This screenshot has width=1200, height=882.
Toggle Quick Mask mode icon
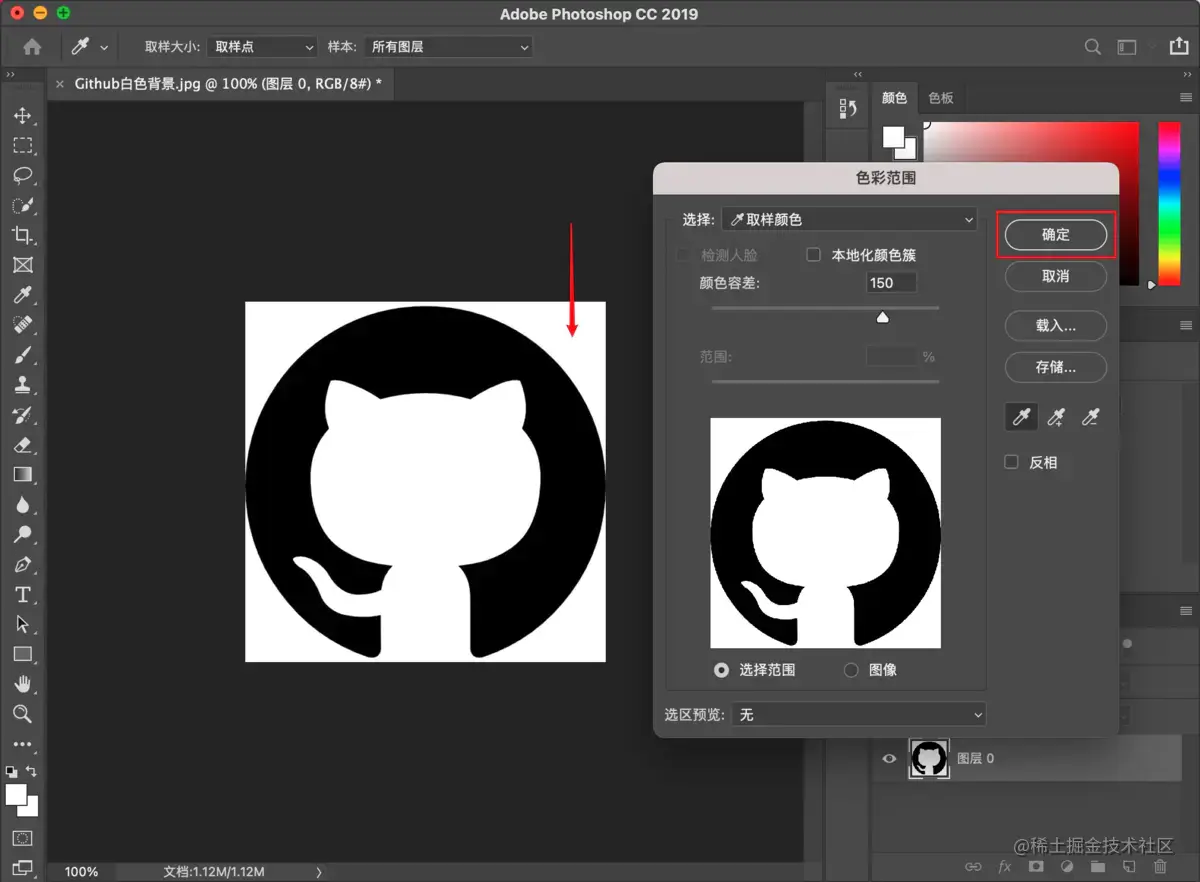22,838
